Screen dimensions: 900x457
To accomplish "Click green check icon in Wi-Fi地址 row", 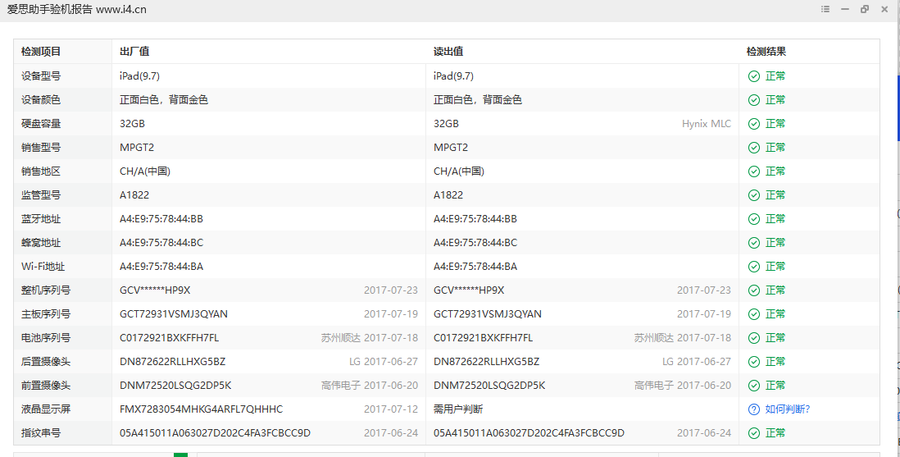I will tap(754, 267).
